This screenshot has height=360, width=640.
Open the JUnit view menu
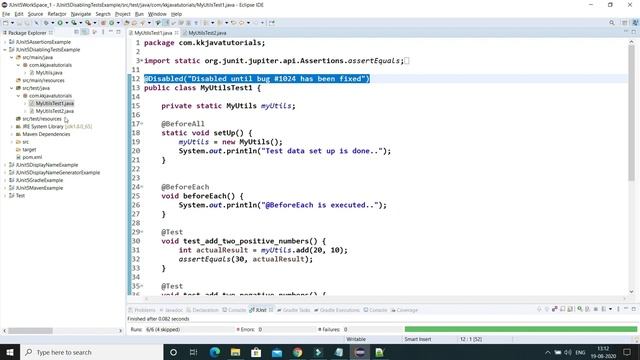tap(618, 309)
